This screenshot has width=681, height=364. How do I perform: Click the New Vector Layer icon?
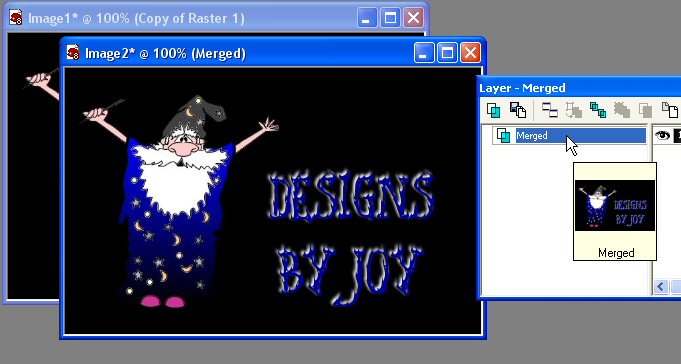[x=518, y=110]
